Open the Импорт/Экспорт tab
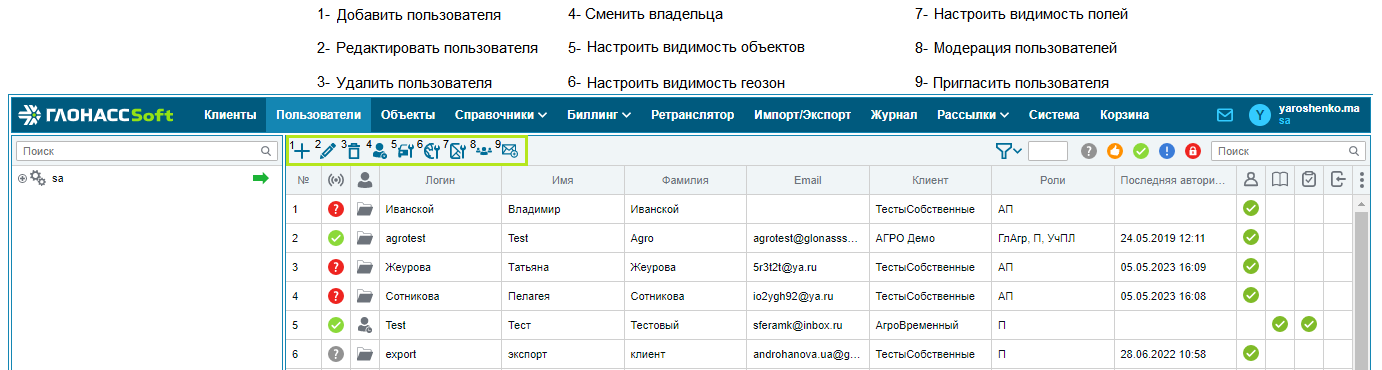 803,115
